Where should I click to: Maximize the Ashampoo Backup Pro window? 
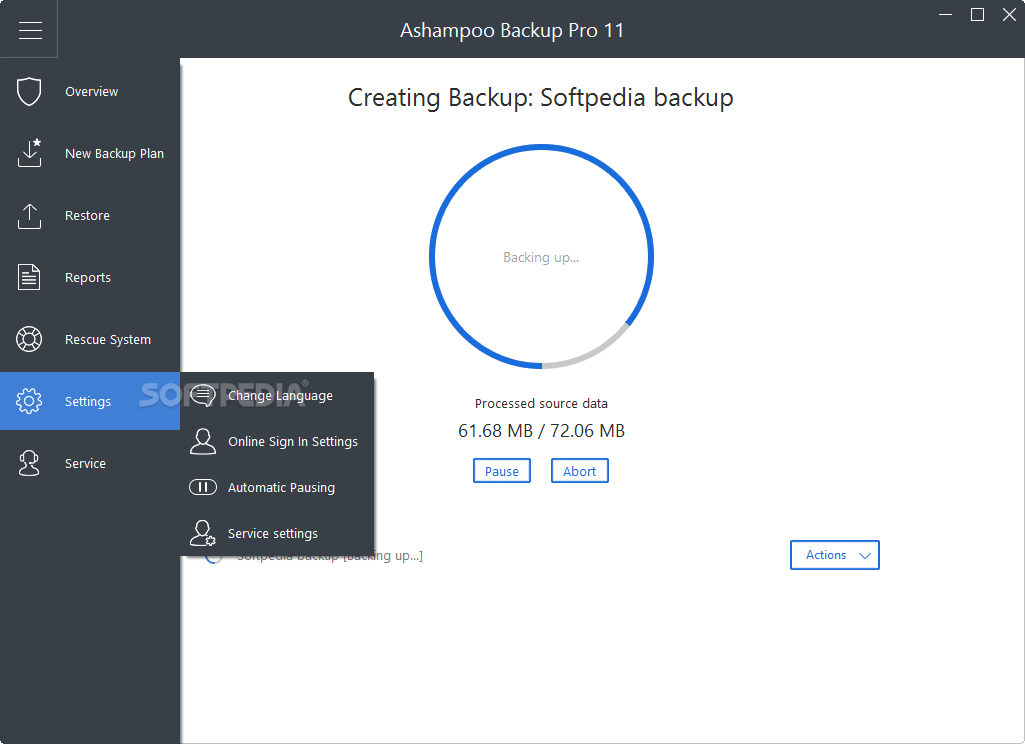[x=977, y=14]
